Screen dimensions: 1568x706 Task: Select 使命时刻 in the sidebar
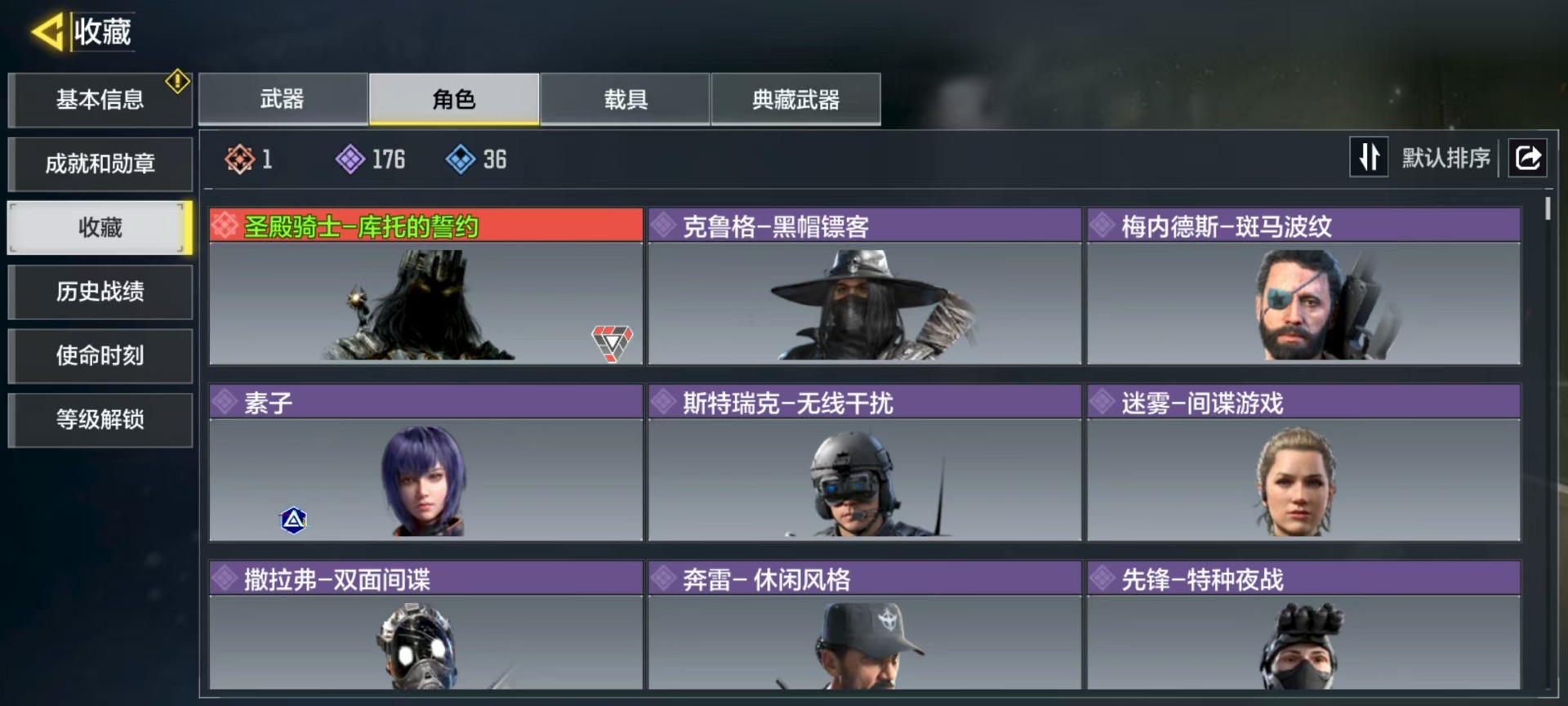pos(100,355)
